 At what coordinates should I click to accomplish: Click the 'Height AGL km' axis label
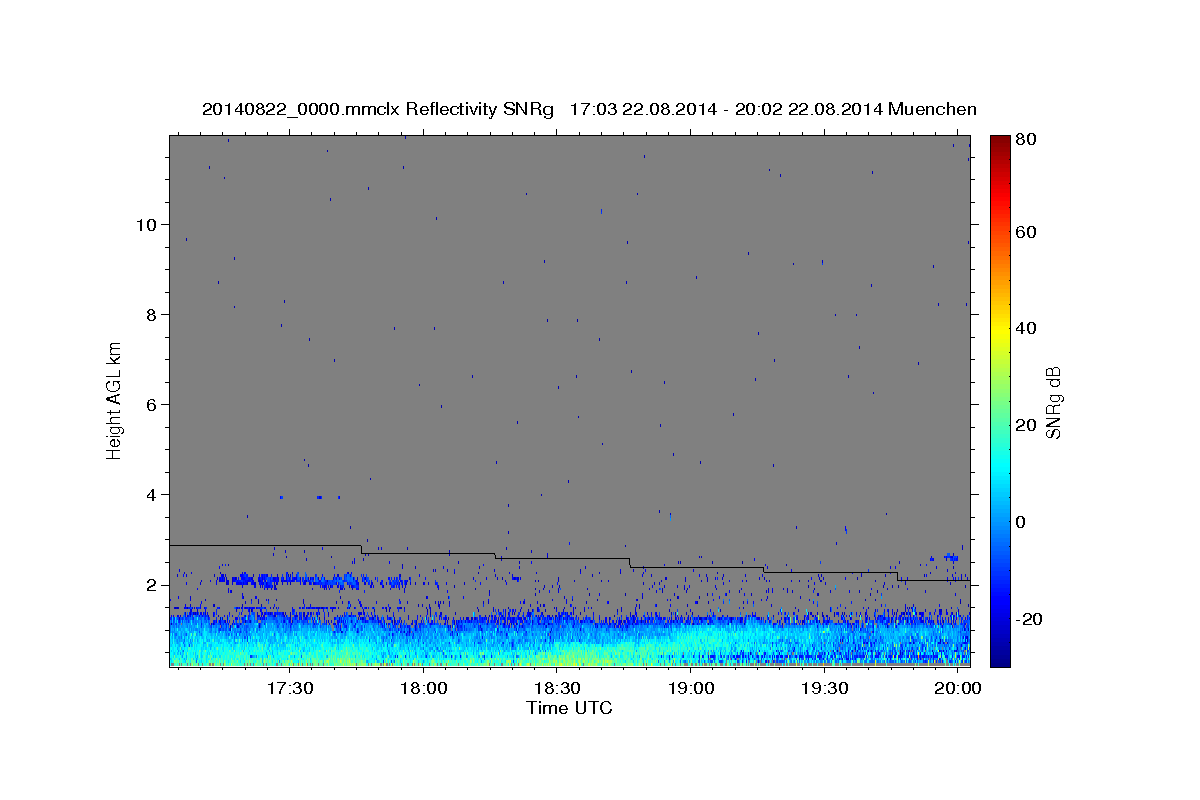(x=115, y=401)
